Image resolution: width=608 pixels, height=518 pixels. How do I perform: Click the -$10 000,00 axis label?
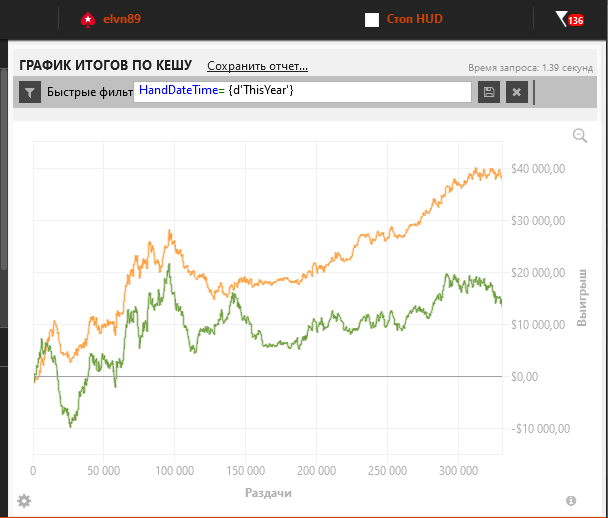tap(541, 428)
